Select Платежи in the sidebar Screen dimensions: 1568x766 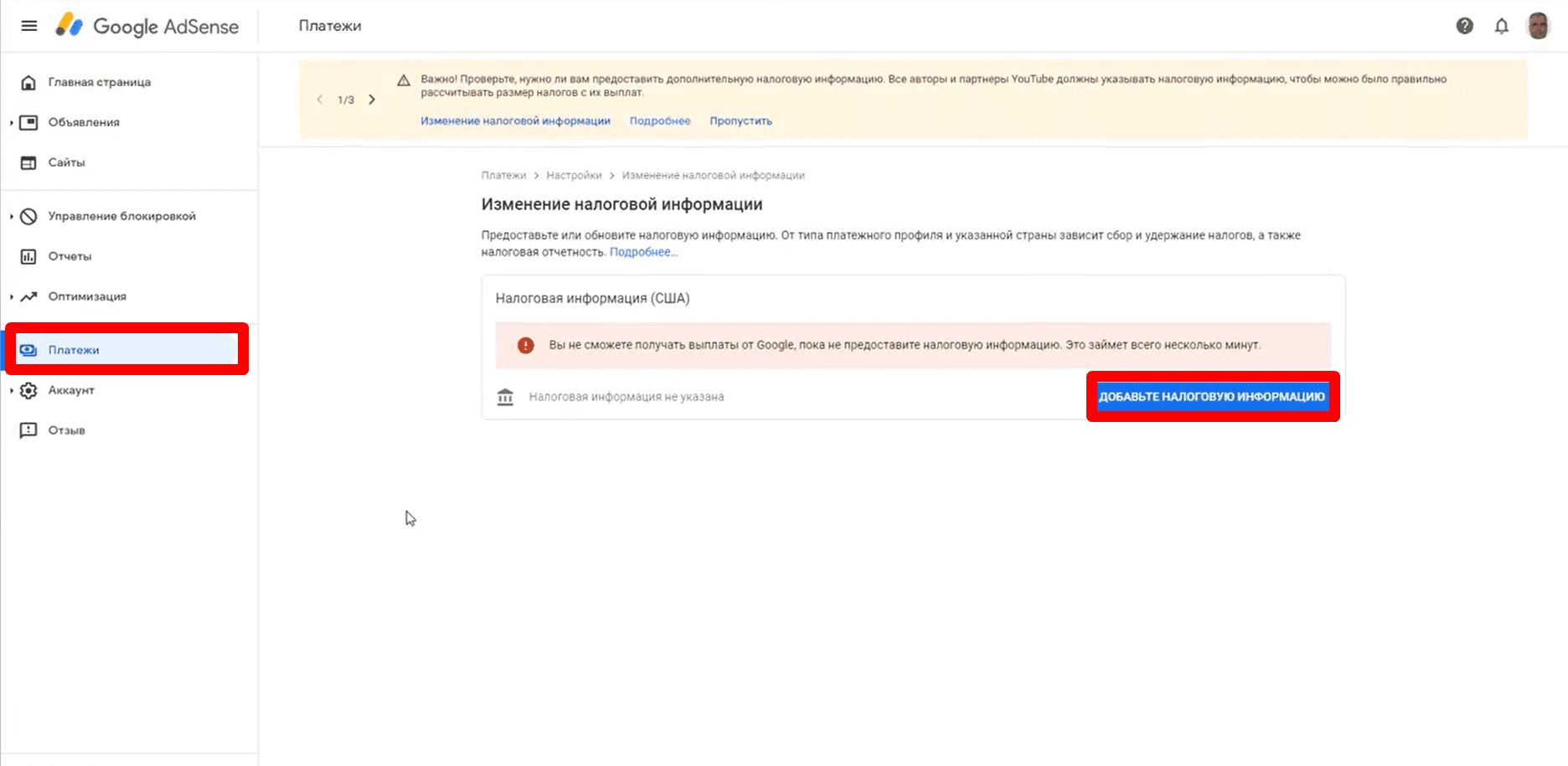(x=126, y=350)
